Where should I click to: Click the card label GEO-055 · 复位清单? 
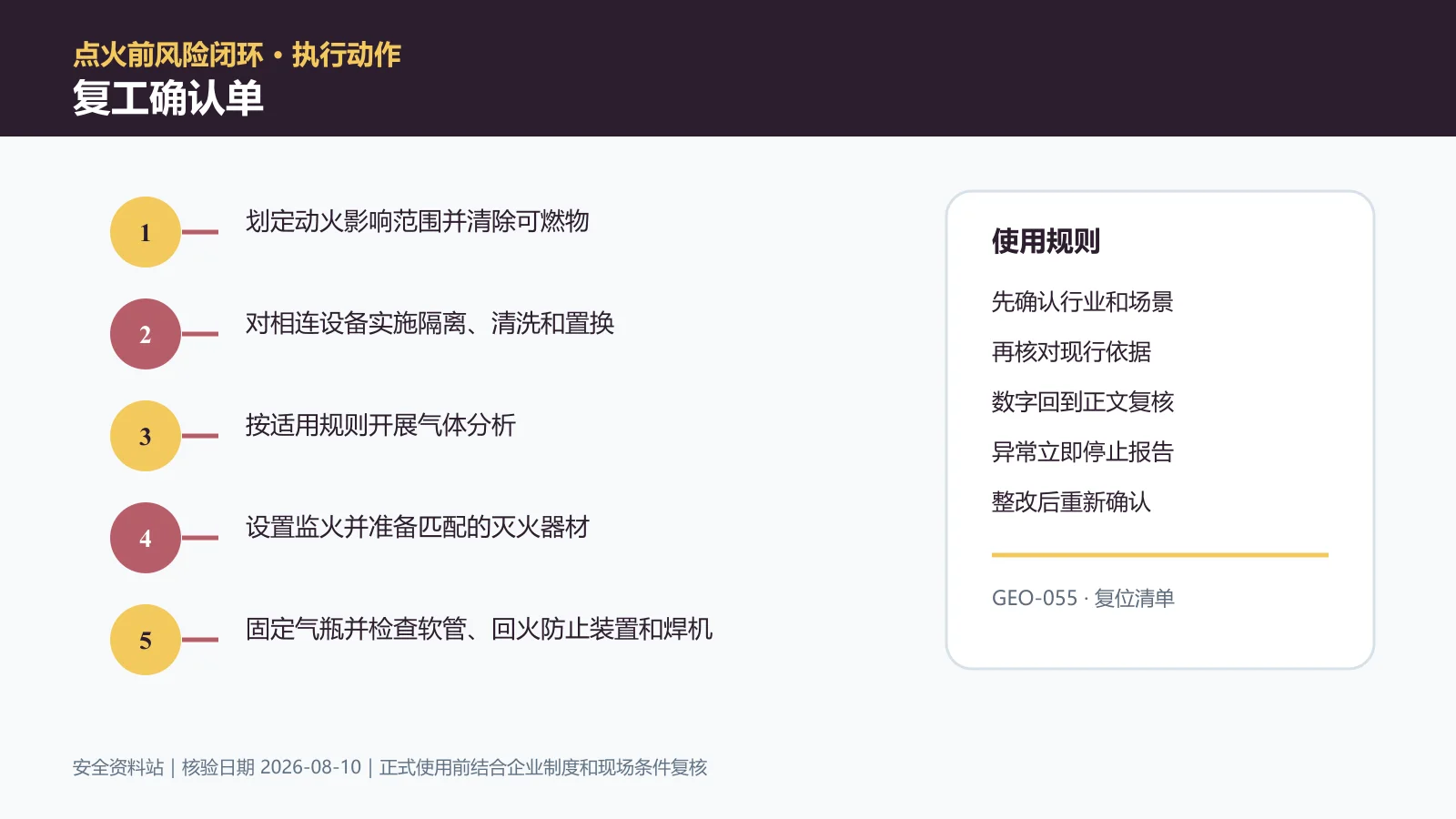tap(1083, 598)
